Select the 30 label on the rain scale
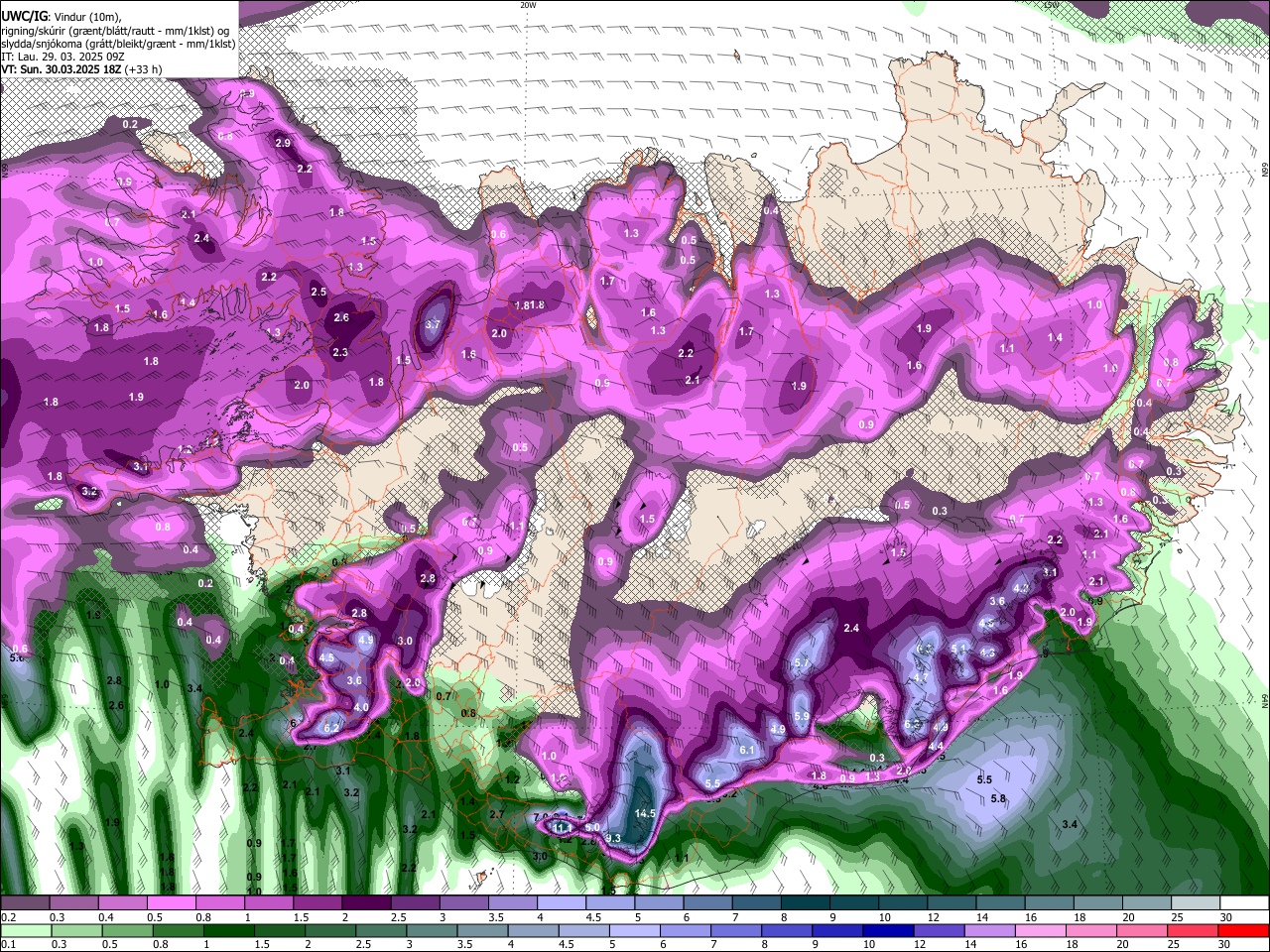Viewport: 1270px width, 952px height. (x=1225, y=945)
